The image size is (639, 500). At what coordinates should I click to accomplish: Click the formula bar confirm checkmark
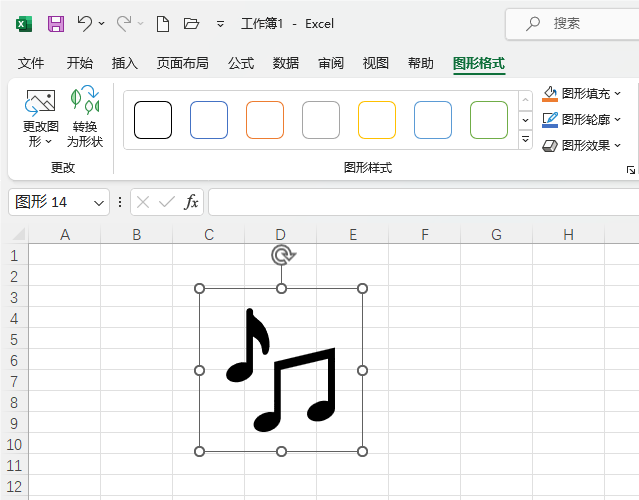167,202
